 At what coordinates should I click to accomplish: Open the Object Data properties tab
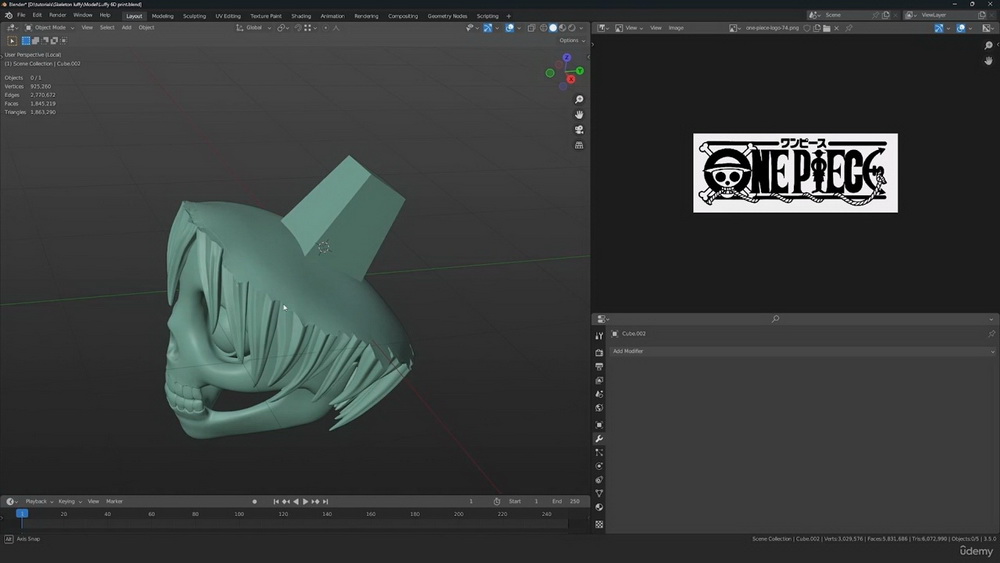pyautogui.click(x=599, y=494)
